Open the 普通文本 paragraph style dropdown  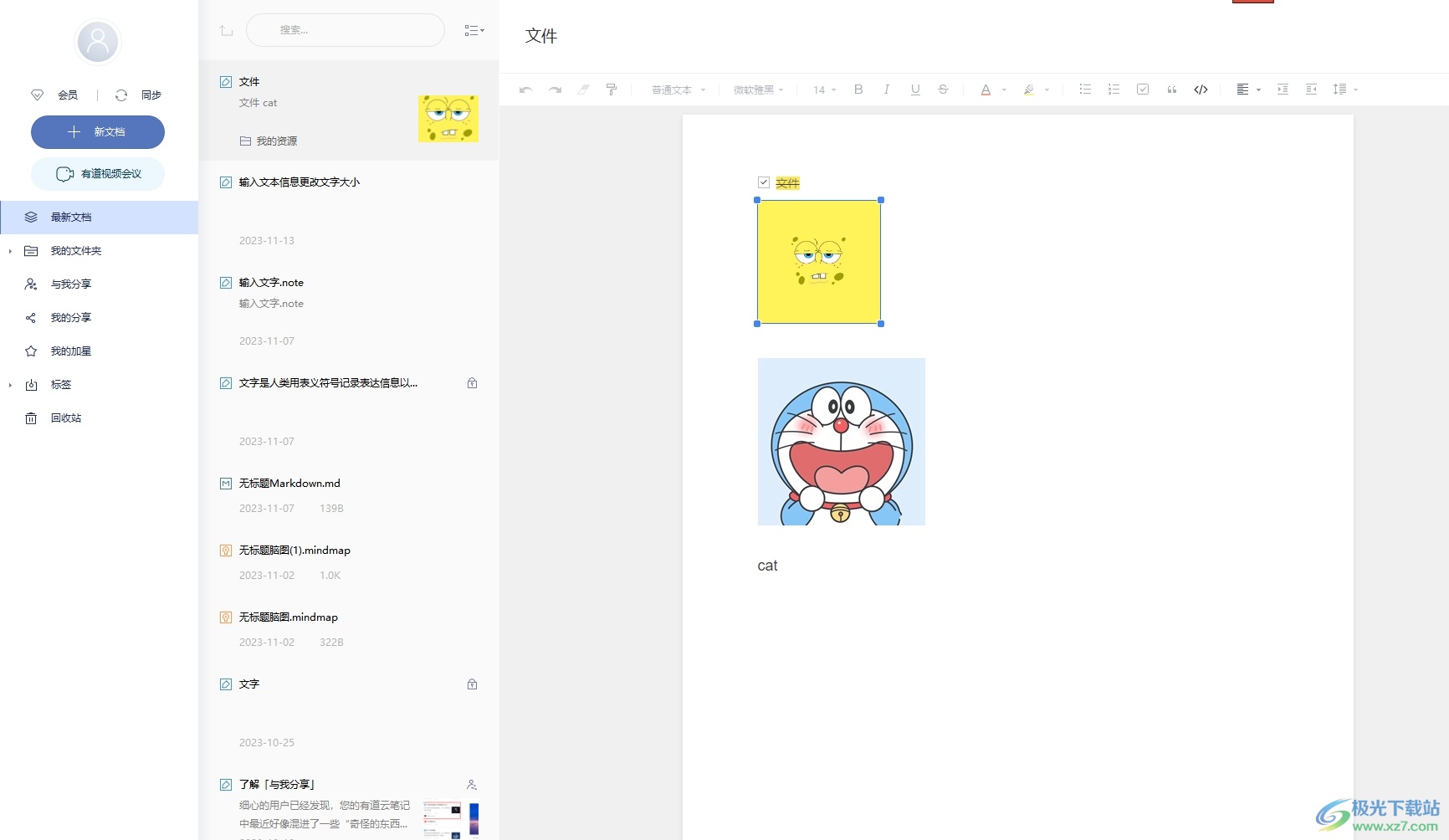pos(678,90)
